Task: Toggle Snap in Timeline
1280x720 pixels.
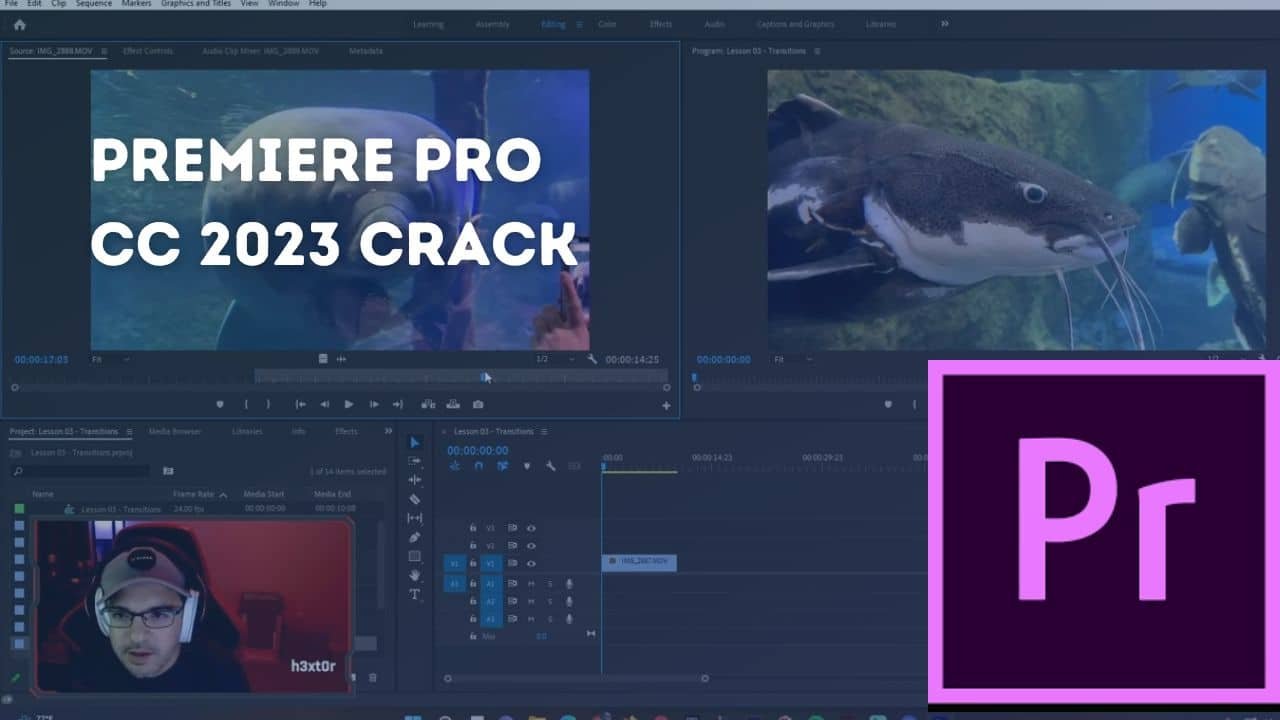Action: pyautogui.click(x=479, y=465)
